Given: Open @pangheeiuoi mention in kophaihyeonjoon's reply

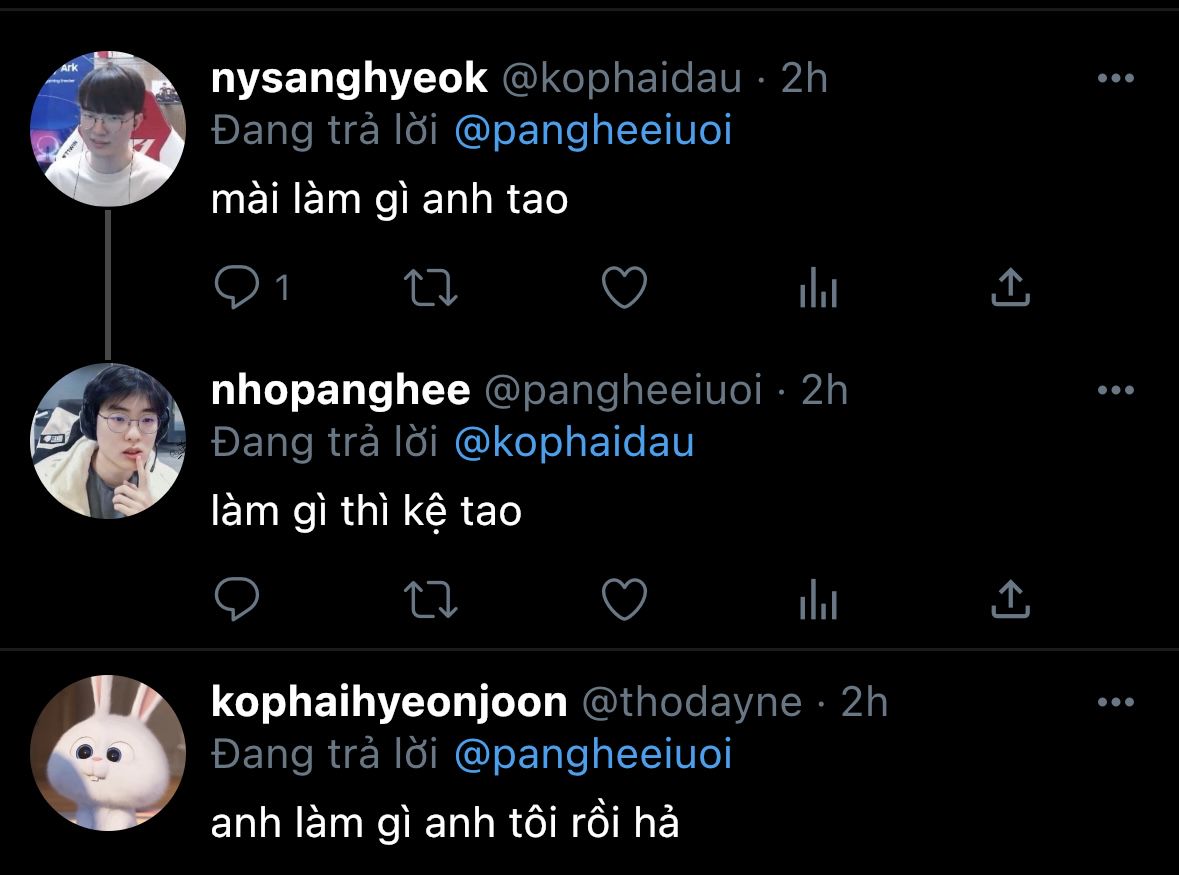Looking at the screenshot, I should pos(593,755).
